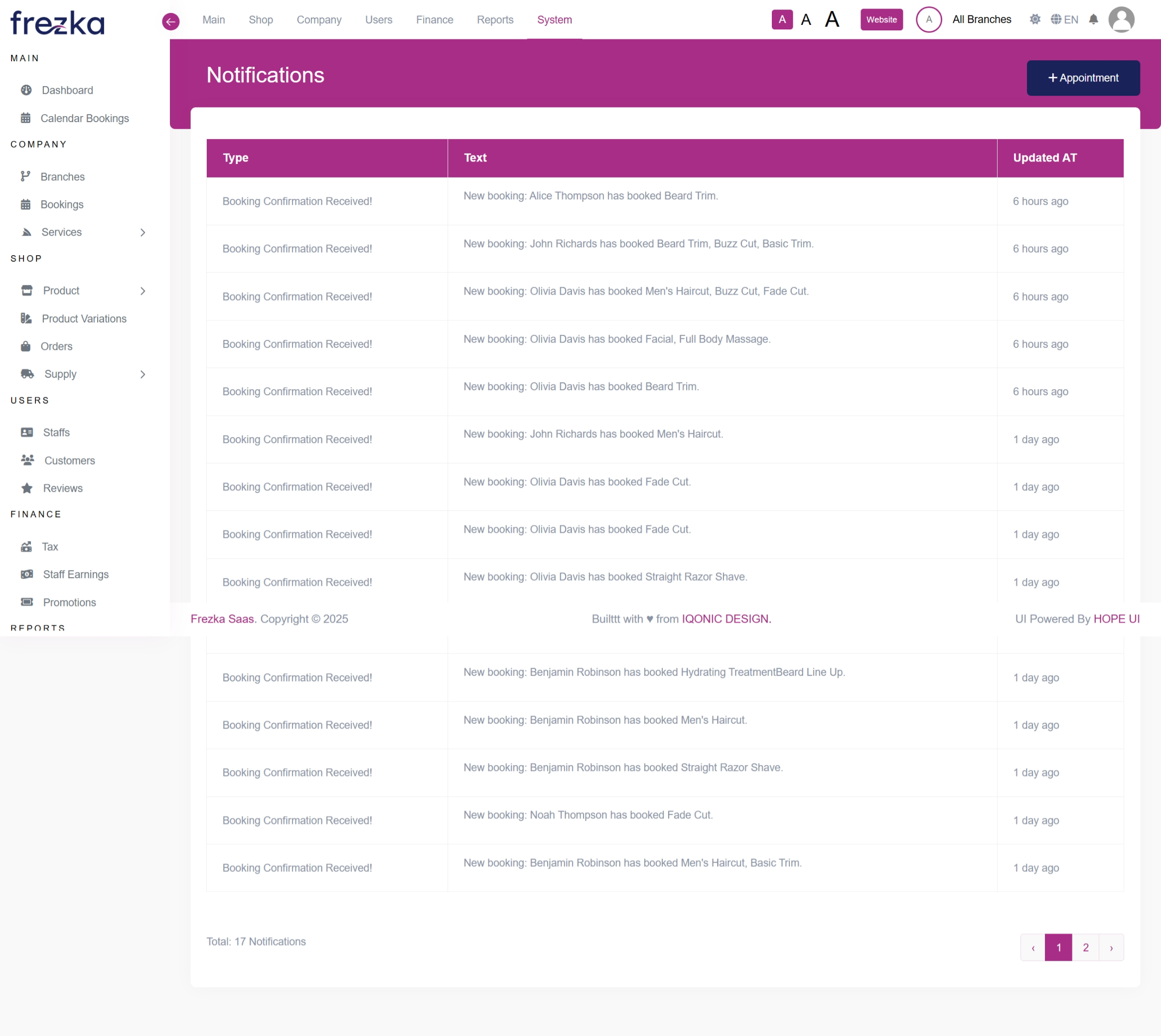Open the Reports top menu
1161x1036 pixels.
495,19
